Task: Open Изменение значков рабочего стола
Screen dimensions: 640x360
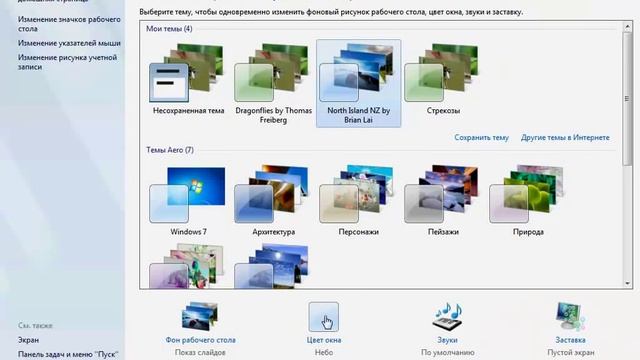Action: click(69, 24)
